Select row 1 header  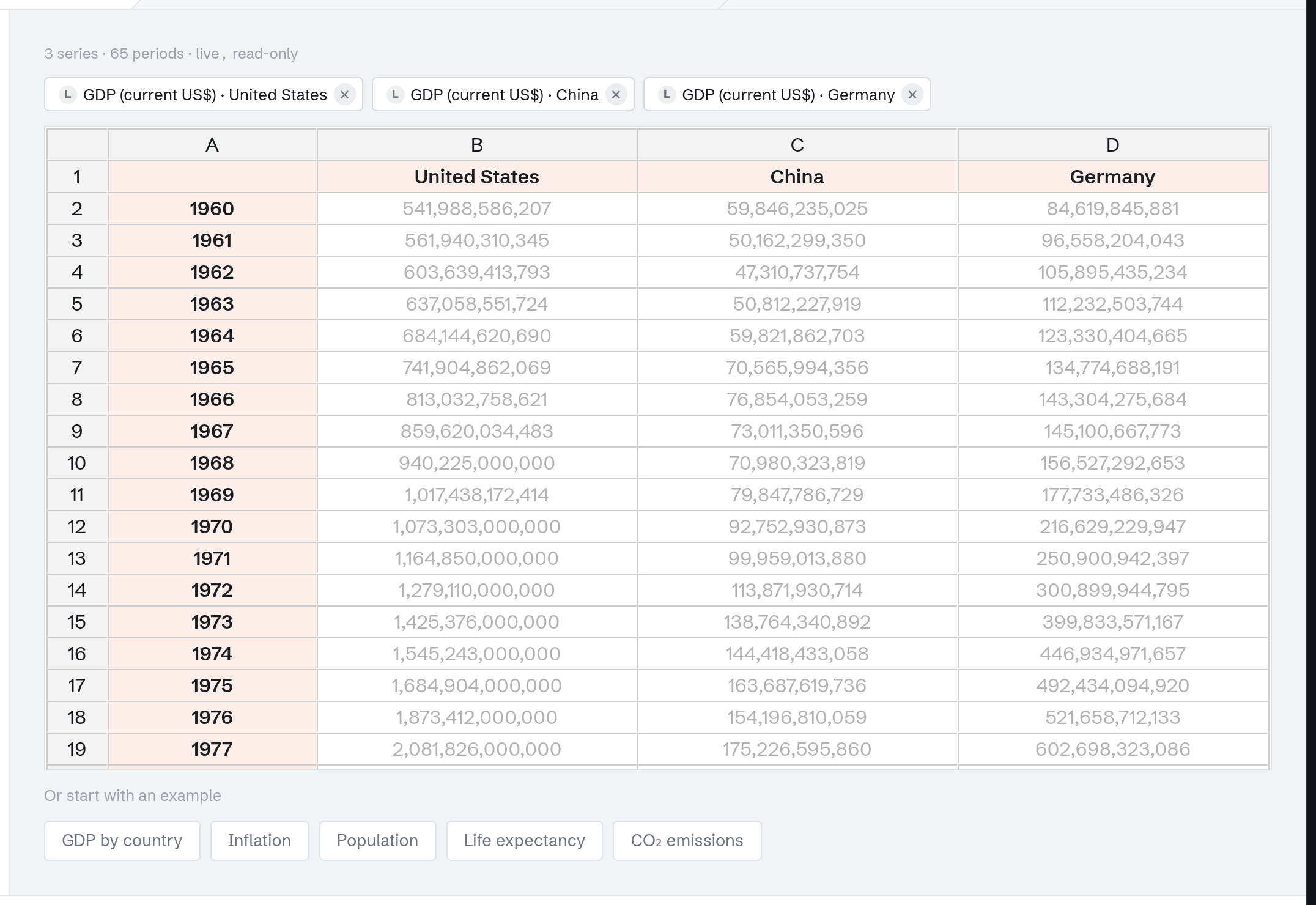click(x=77, y=177)
